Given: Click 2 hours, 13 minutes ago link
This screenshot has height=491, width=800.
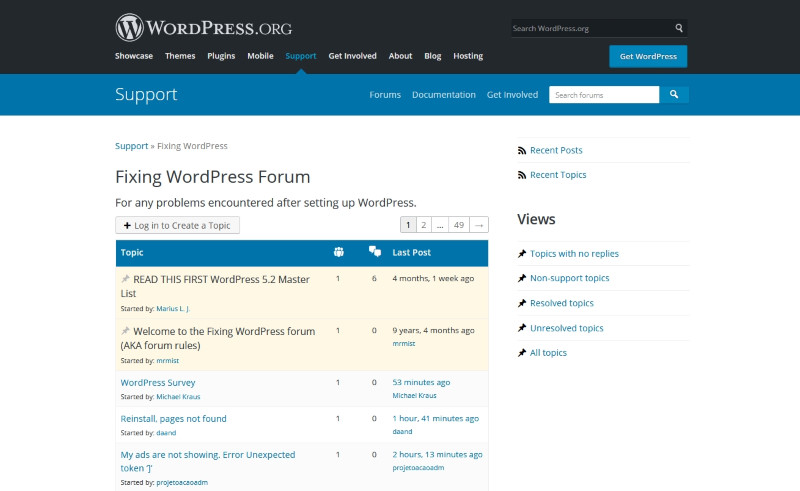Looking at the screenshot, I should click(x=437, y=454).
